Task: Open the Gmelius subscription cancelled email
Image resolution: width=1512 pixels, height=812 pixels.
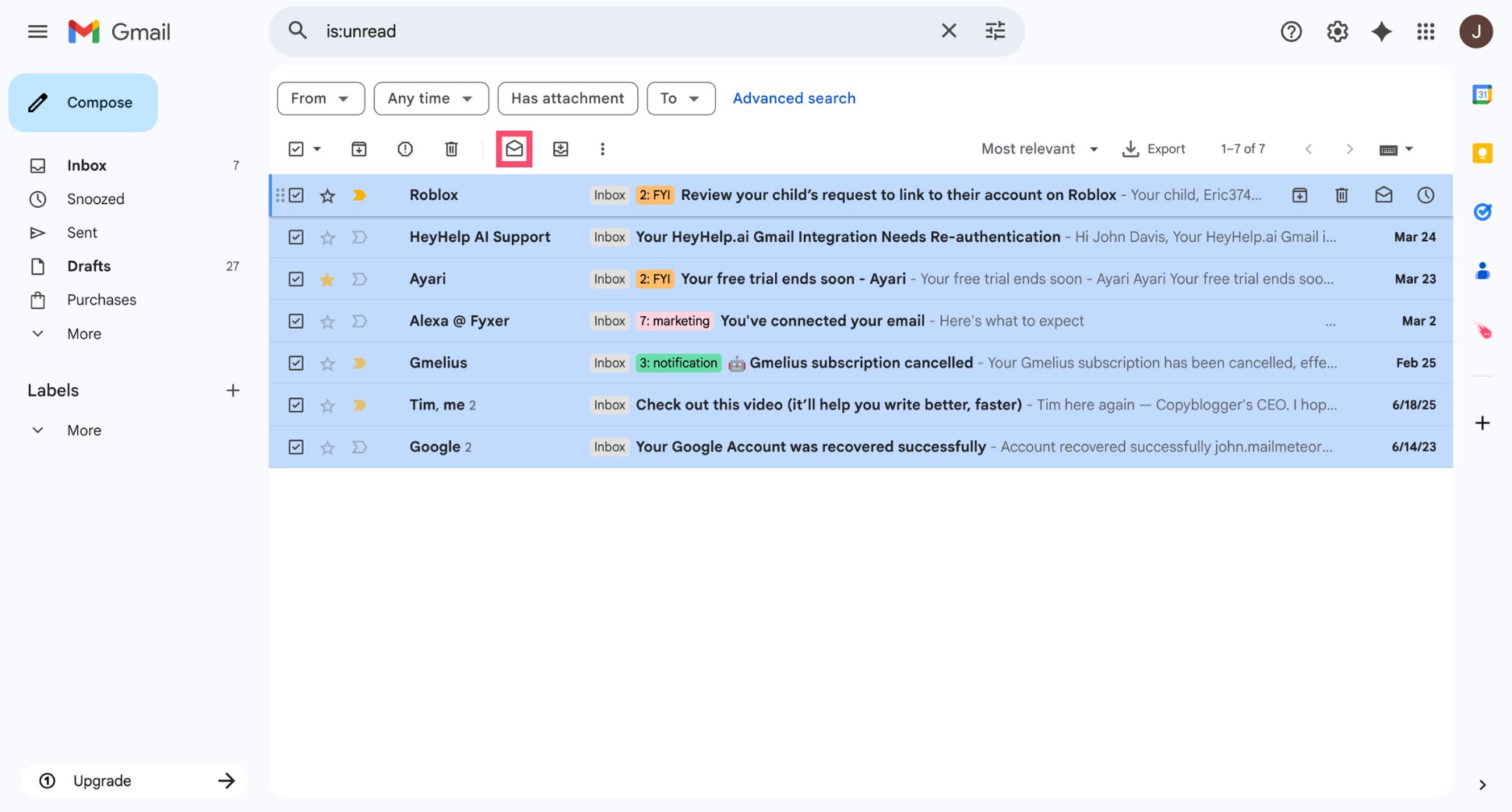Action: 861,363
